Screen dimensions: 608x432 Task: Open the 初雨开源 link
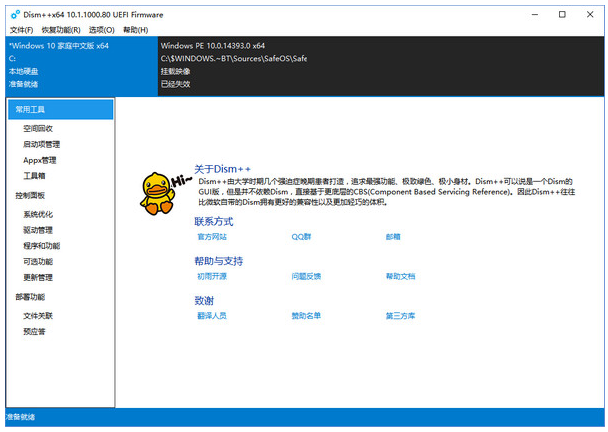[x=212, y=276]
